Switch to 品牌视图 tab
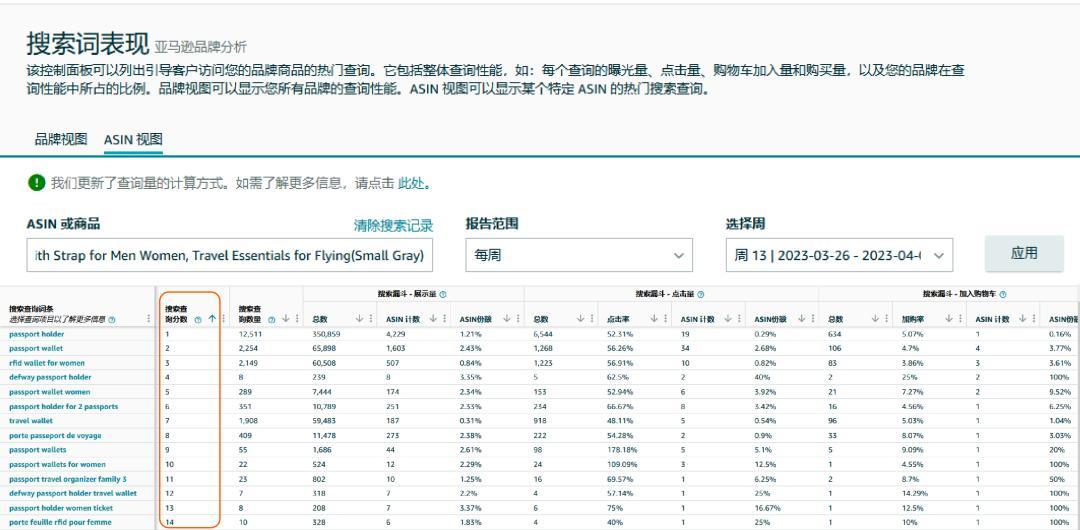1080x530 pixels. tap(61, 139)
